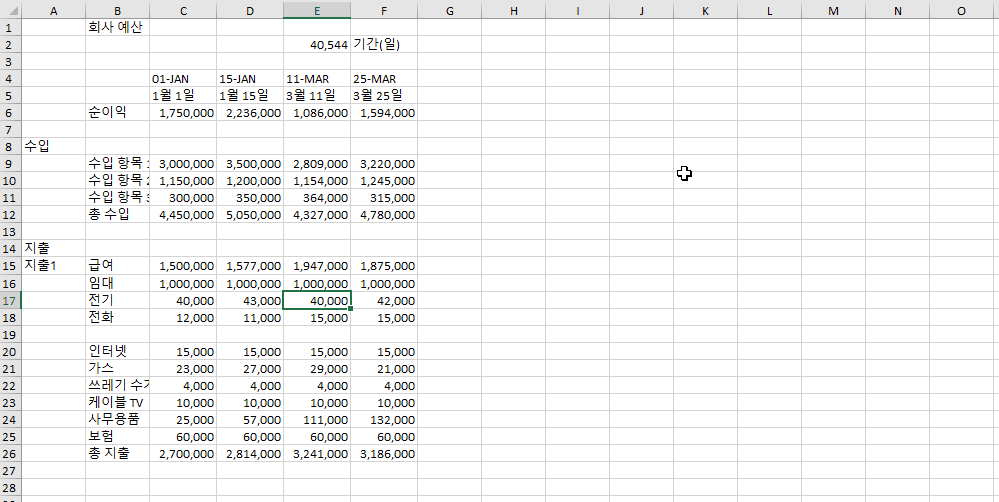Click office supplies value 132,000

pyautogui.click(x=384, y=419)
